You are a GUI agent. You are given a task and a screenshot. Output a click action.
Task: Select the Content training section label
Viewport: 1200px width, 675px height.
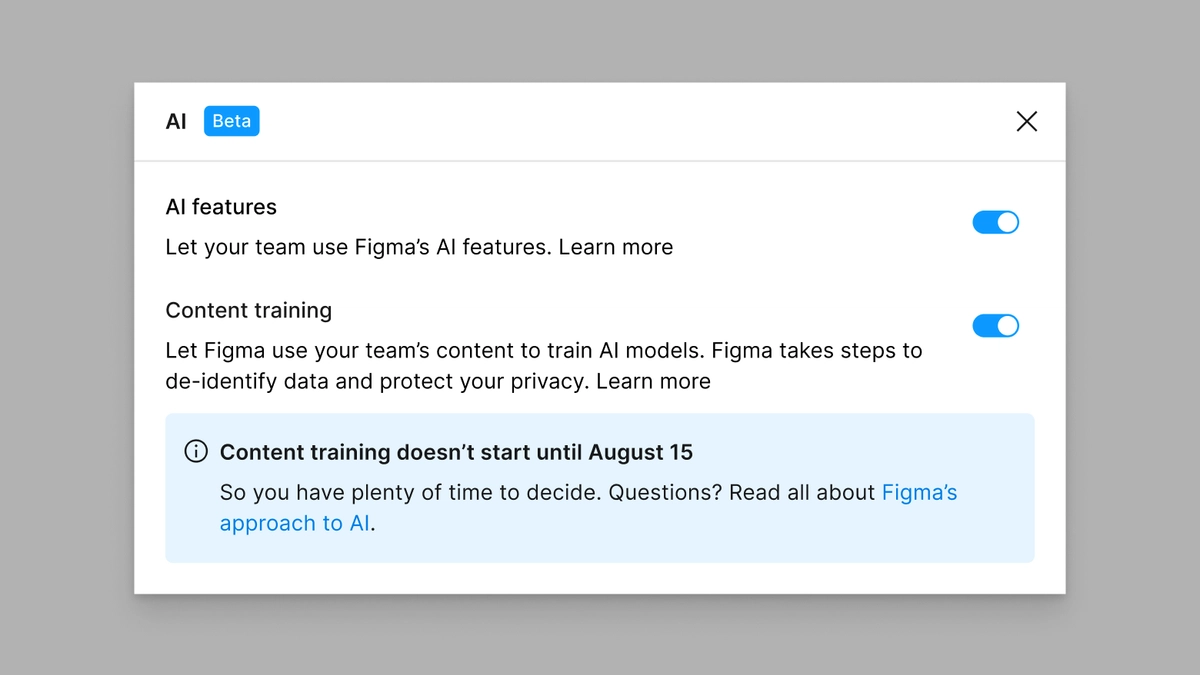coord(248,310)
